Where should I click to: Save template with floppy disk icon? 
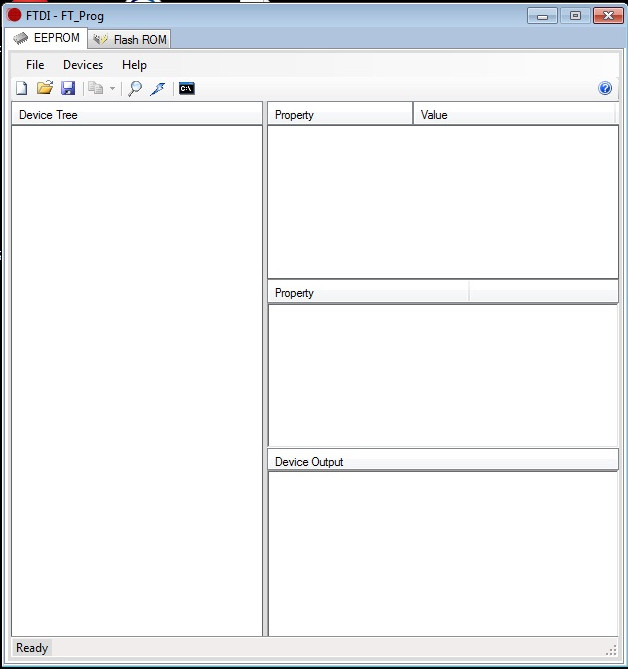[x=68, y=88]
